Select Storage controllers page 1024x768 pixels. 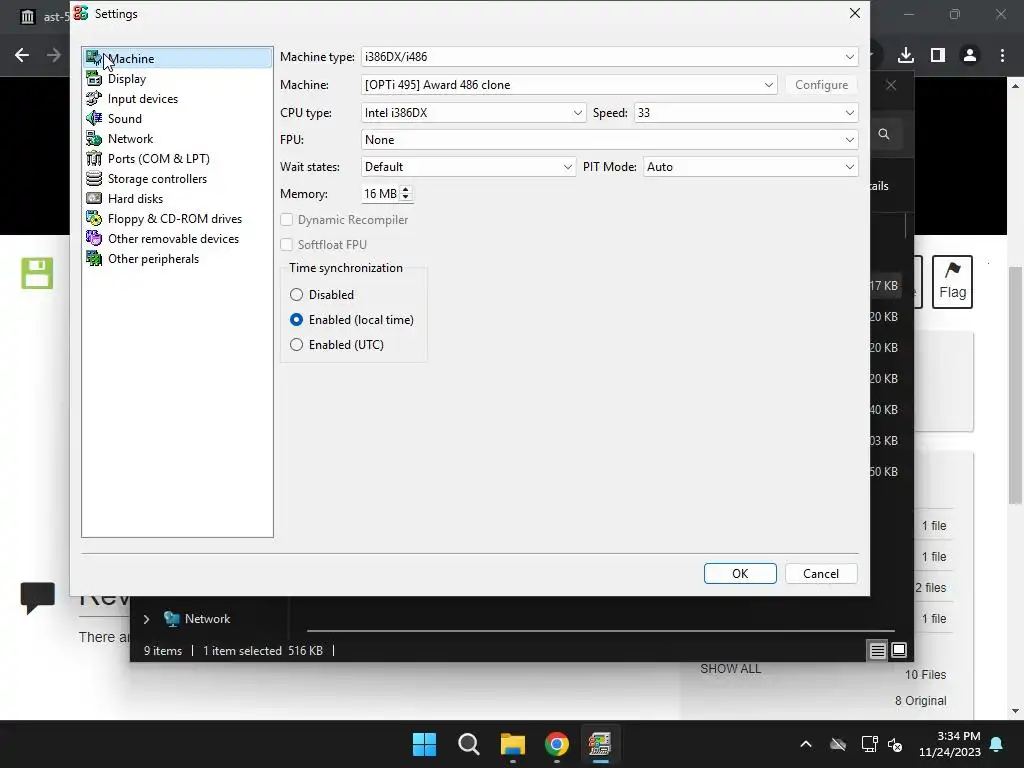(157, 178)
